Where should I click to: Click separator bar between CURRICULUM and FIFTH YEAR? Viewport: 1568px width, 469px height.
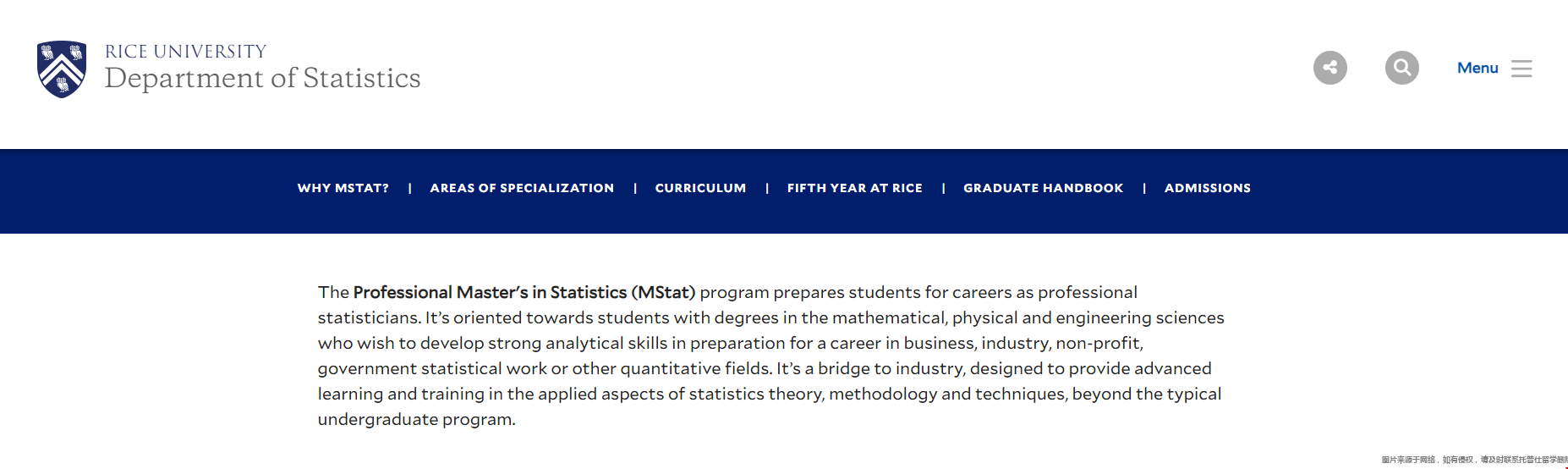[x=767, y=188]
